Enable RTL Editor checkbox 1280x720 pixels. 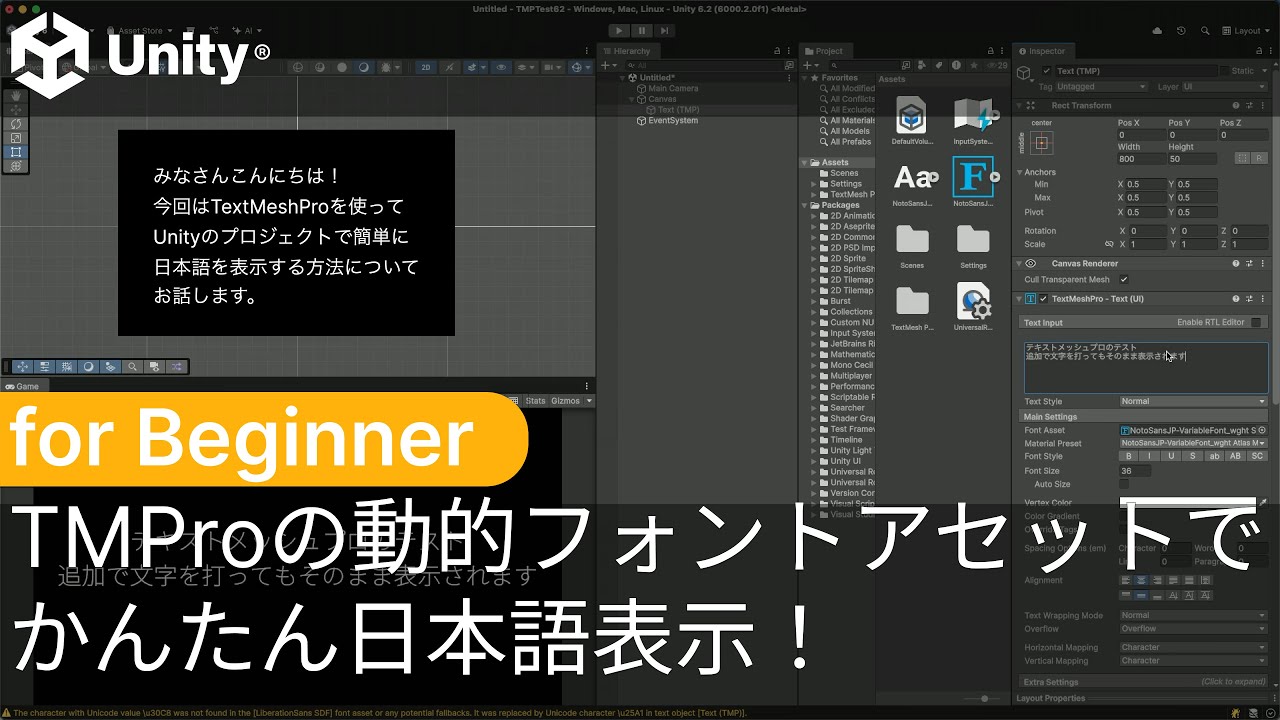point(1256,322)
